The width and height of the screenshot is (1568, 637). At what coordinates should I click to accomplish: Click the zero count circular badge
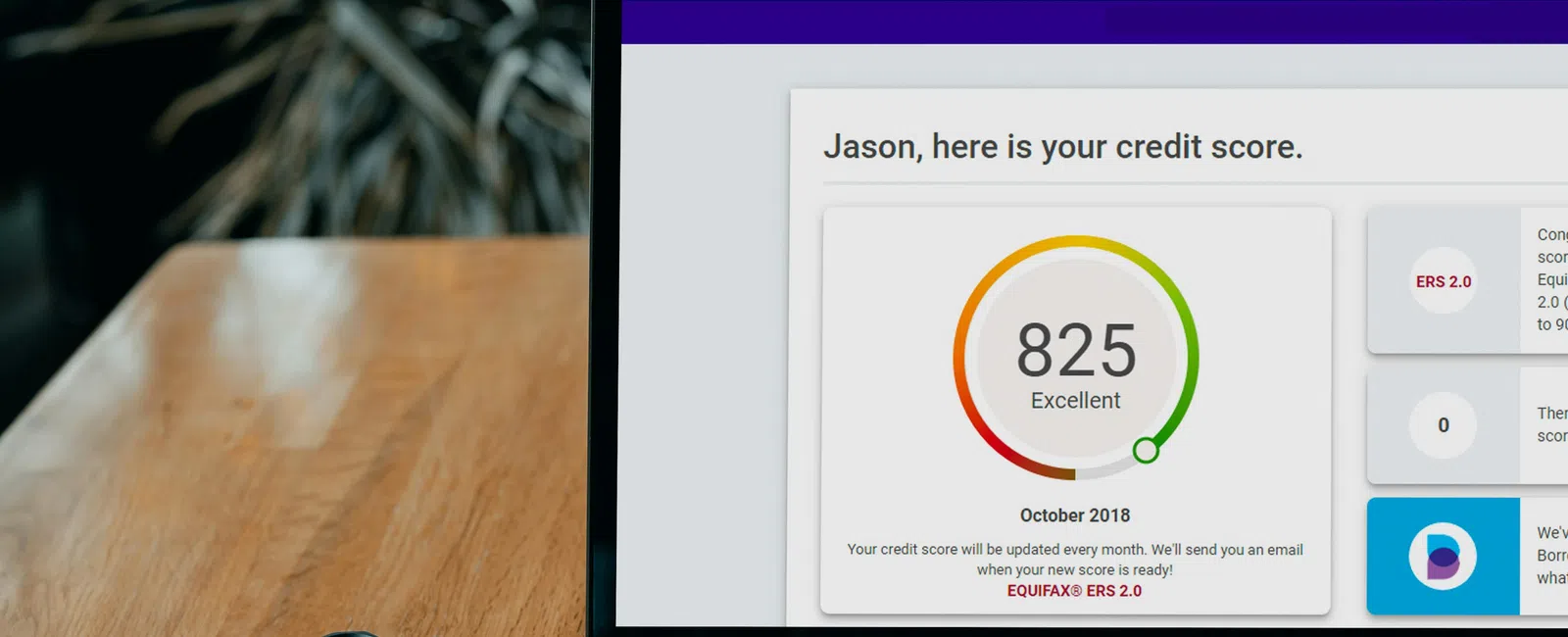click(x=1443, y=425)
